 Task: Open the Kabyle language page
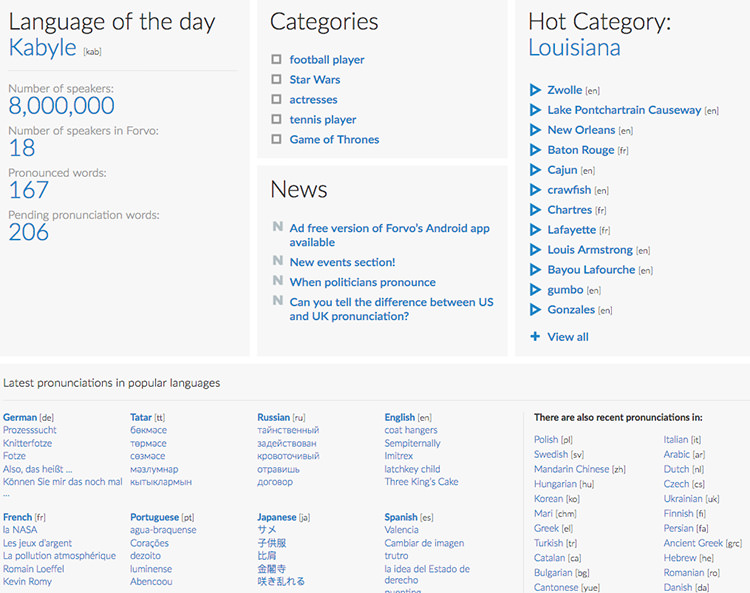[42, 47]
